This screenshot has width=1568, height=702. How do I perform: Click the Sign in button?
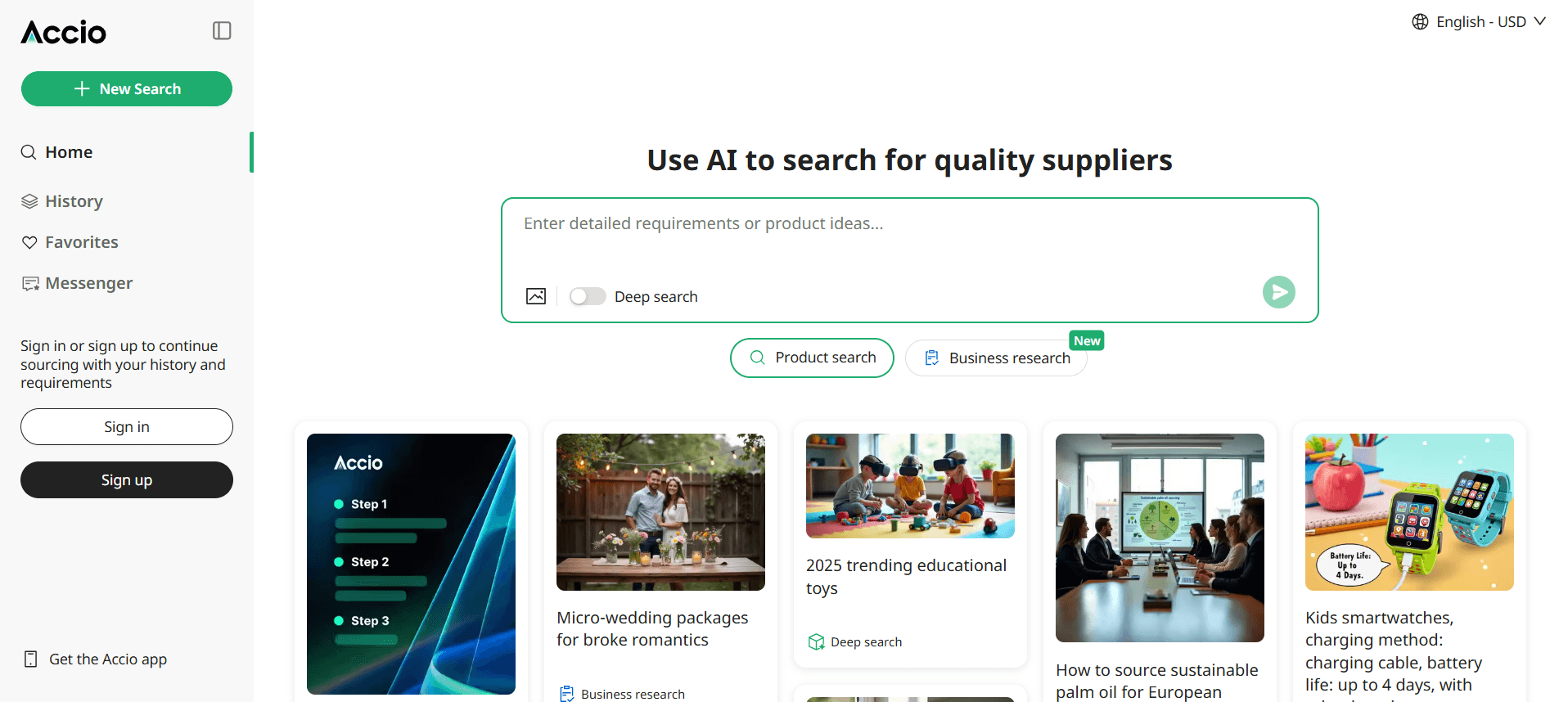tap(127, 427)
